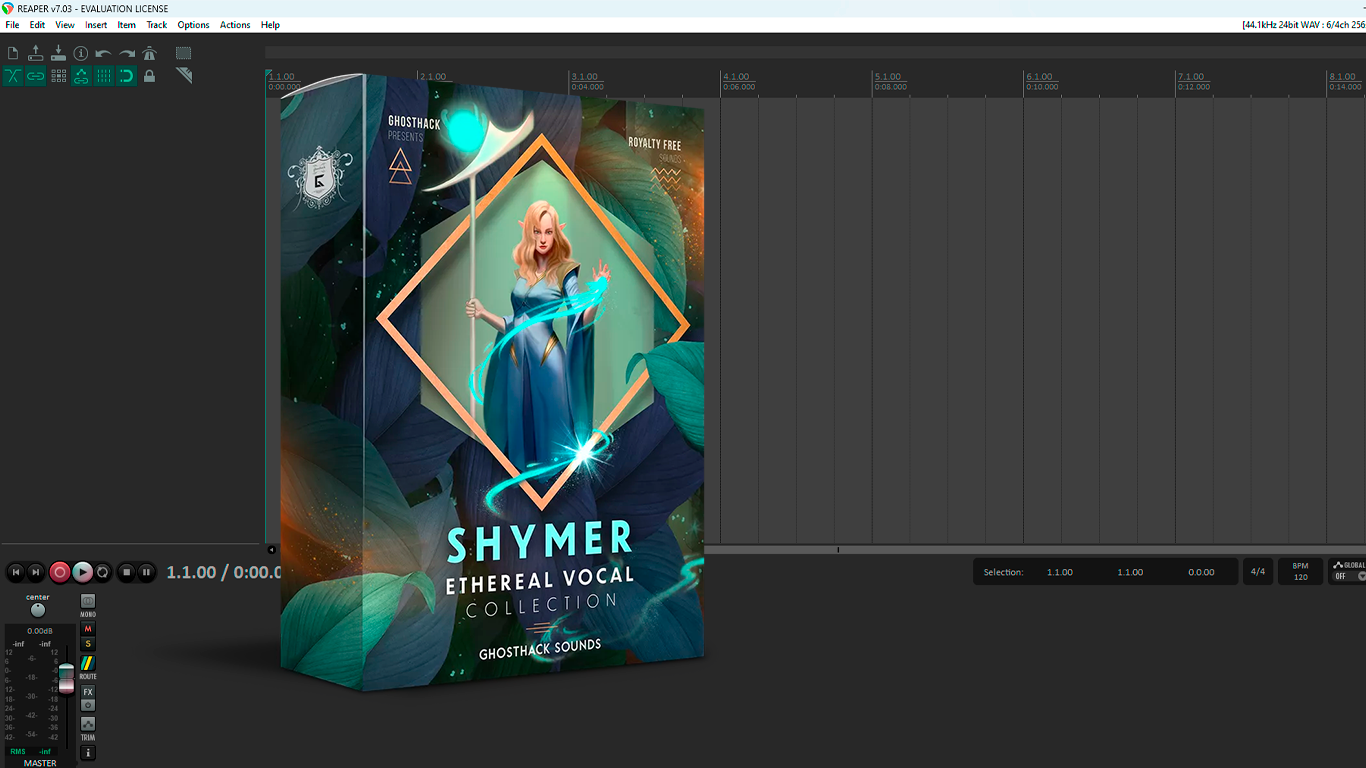Click the master volume fader

click(66, 678)
